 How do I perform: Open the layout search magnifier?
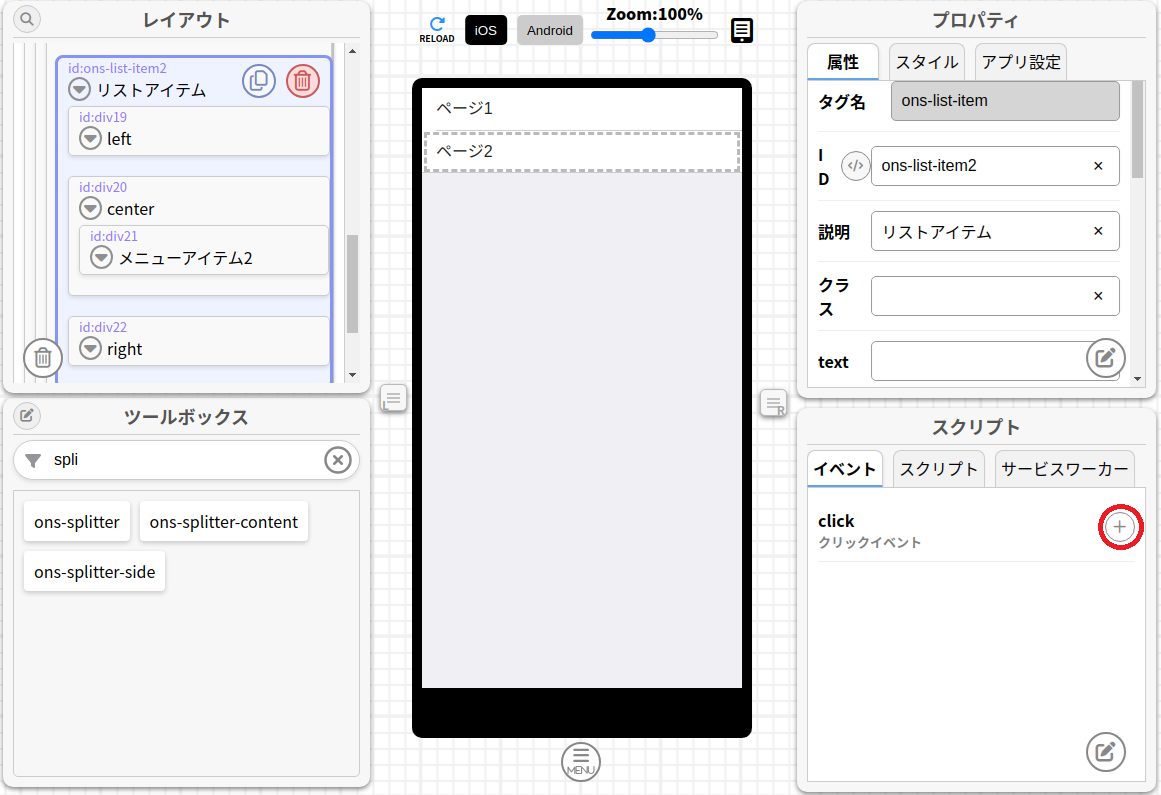click(27, 19)
